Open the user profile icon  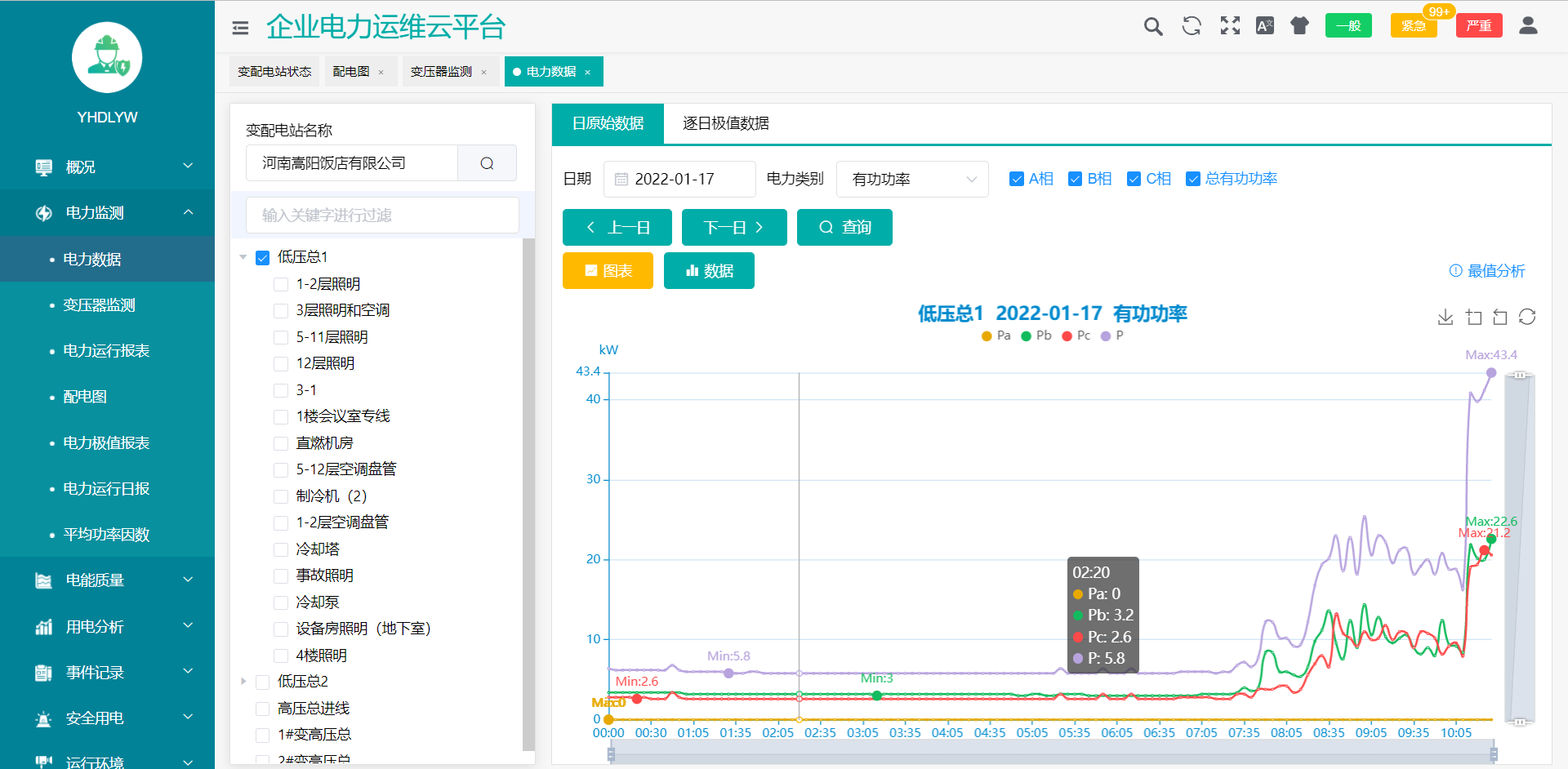coord(1528,26)
